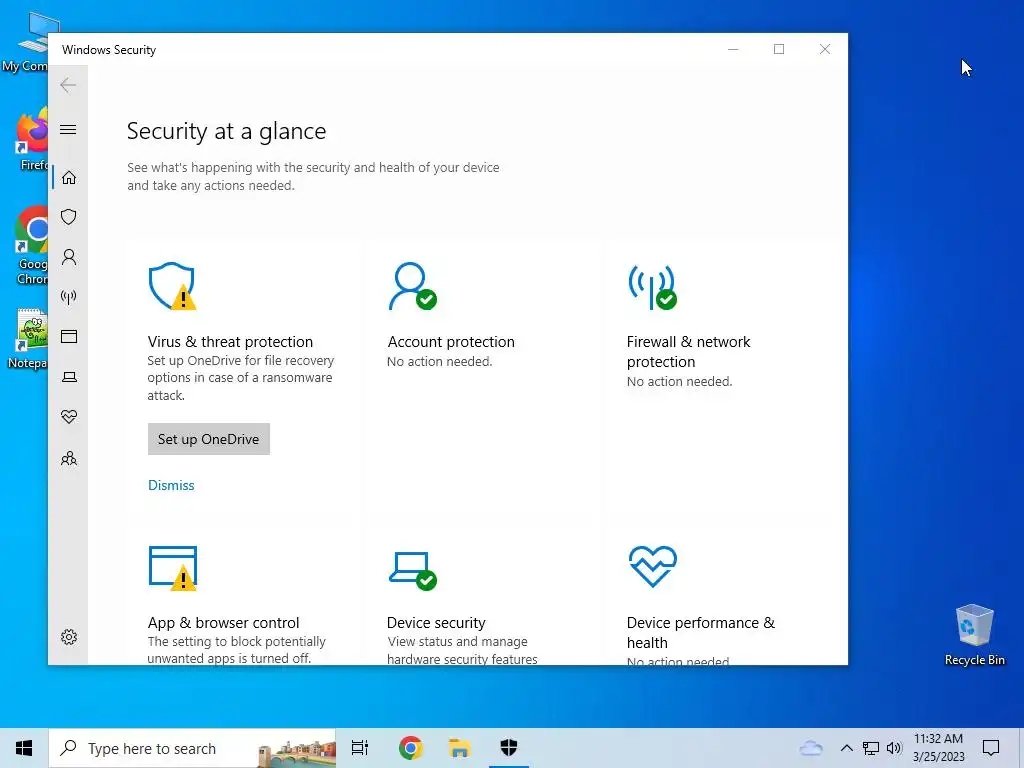The width and height of the screenshot is (1024, 768).
Task: Select the Notepad++ desktop shortcut
Action: coord(30,339)
